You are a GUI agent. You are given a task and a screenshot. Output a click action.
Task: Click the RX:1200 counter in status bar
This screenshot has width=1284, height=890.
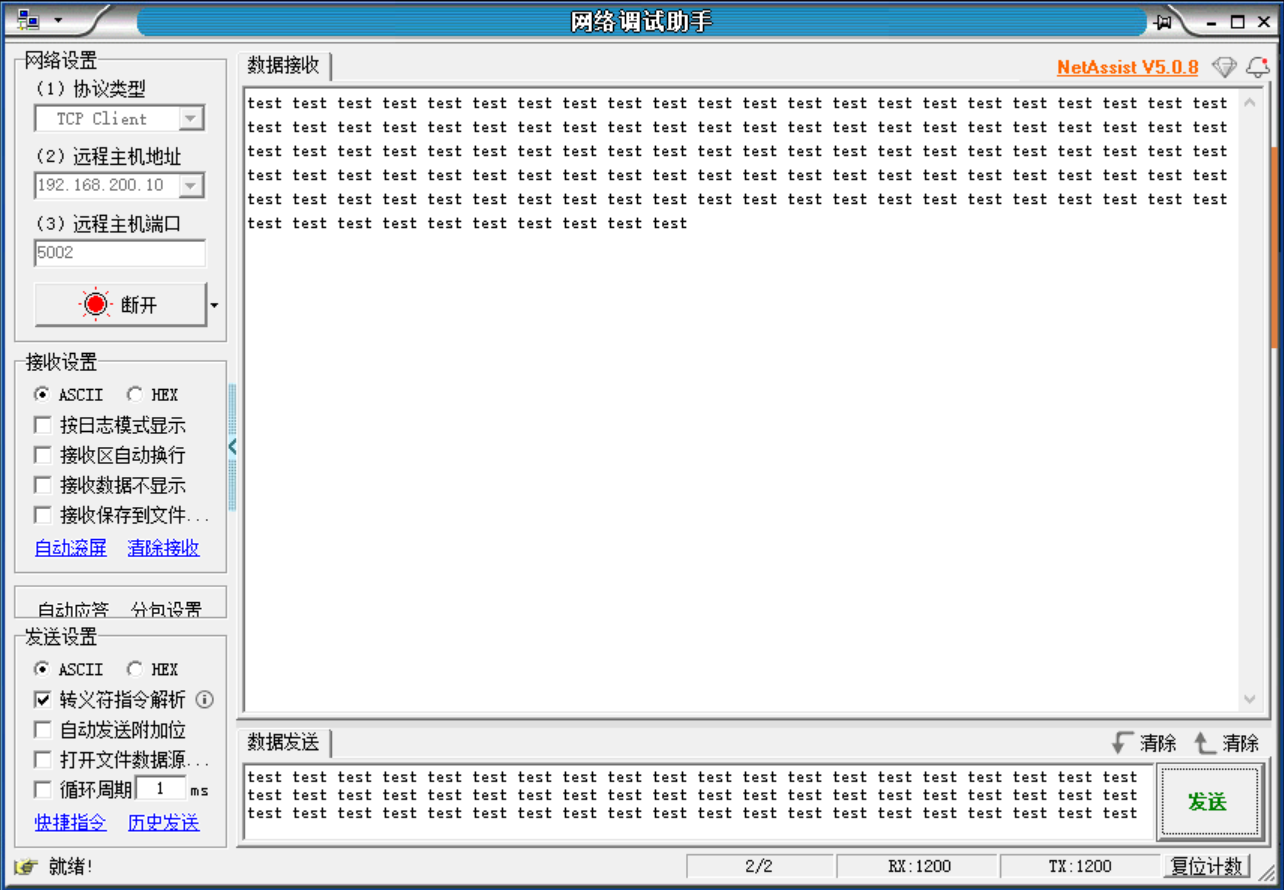pos(919,866)
